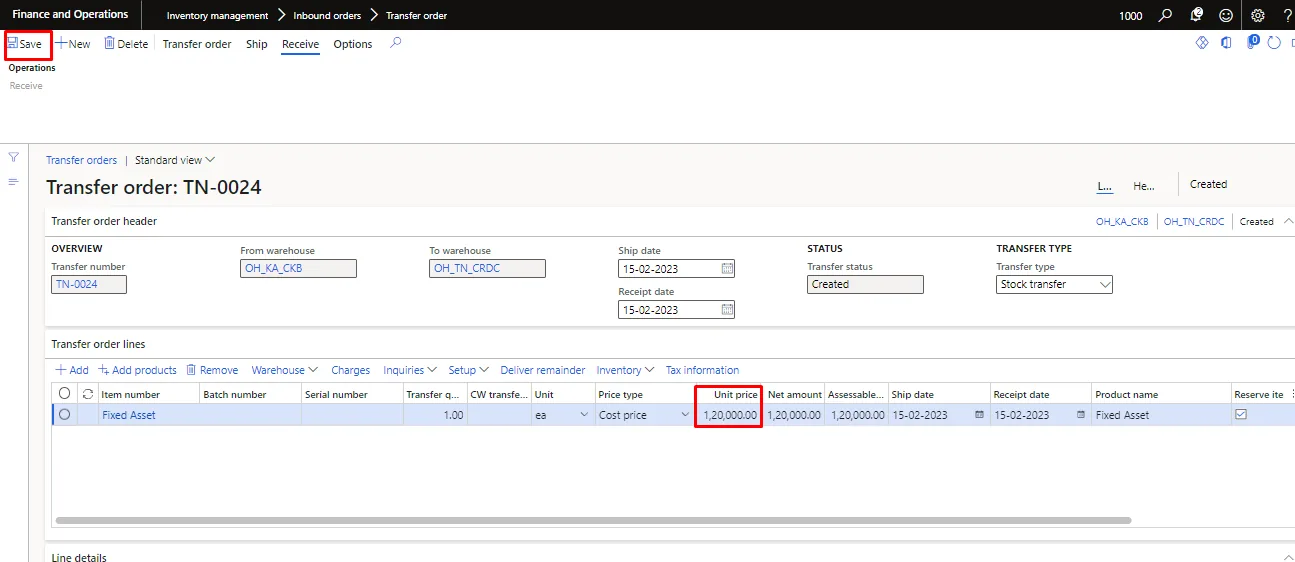Expand the Standard view selector
The height and width of the screenshot is (562, 1295).
click(x=175, y=160)
